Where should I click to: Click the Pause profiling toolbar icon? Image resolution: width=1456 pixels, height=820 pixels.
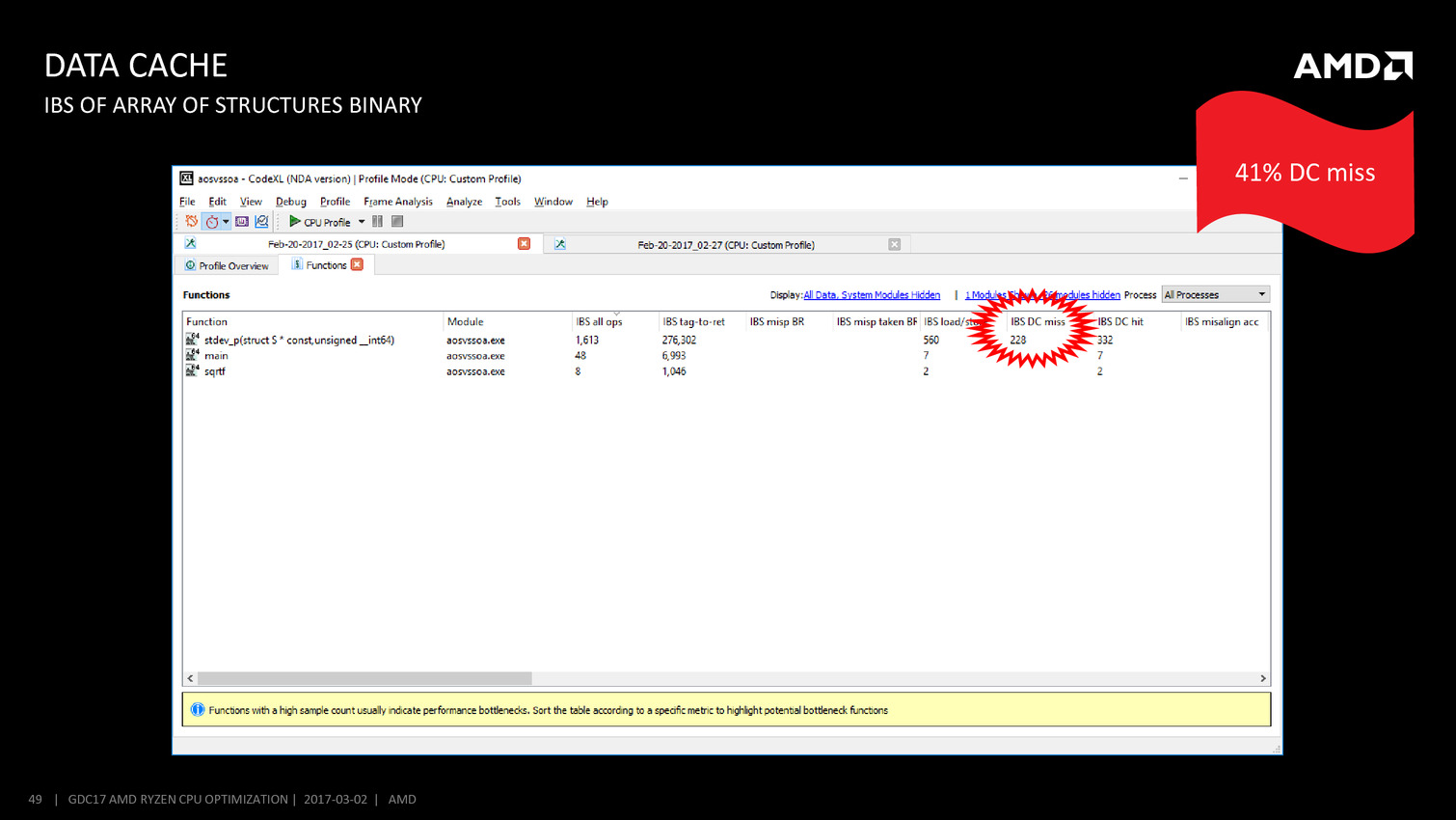(378, 222)
